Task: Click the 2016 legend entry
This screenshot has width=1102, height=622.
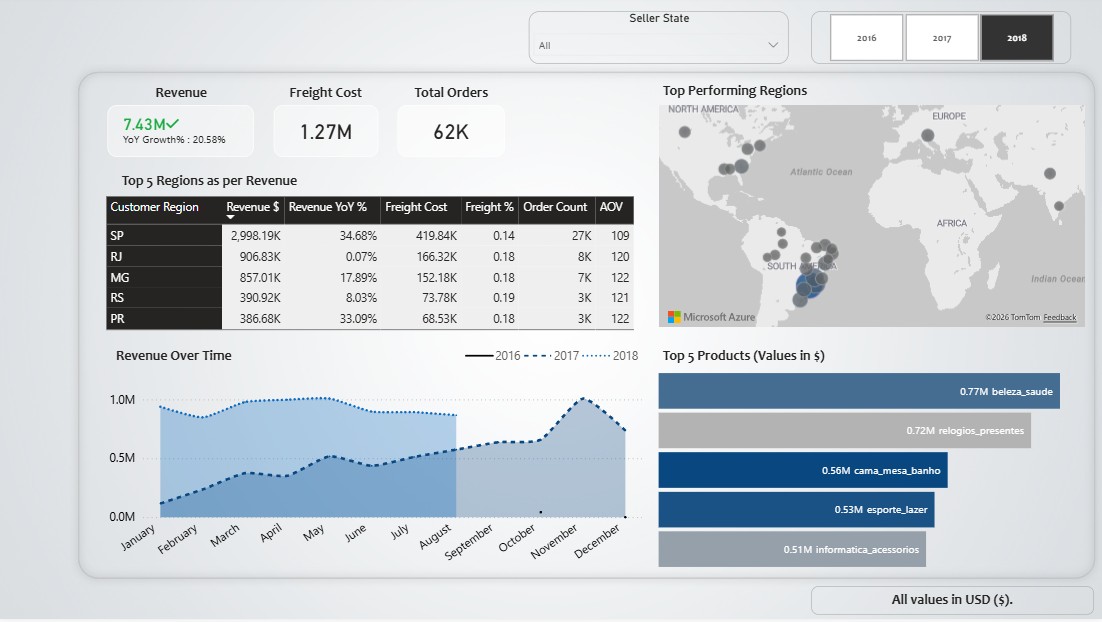Action: [x=493, y=356]
